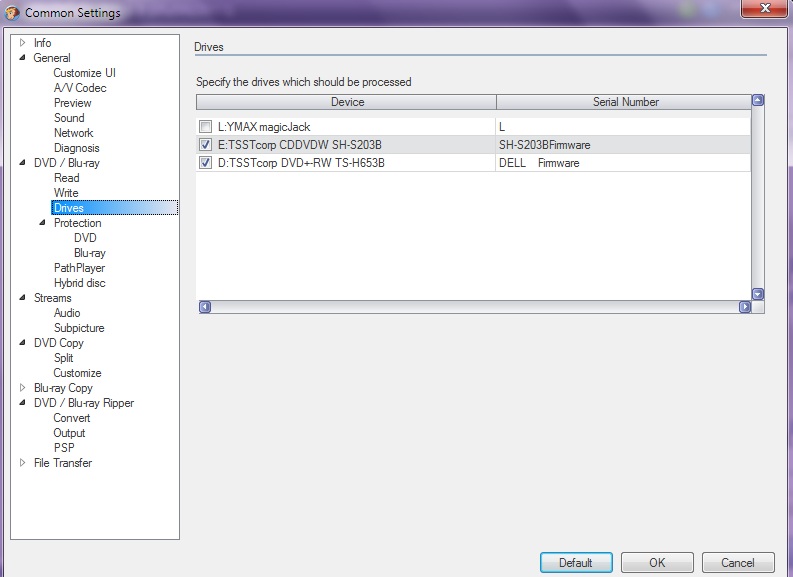Select the highlighted Drives tree item
This screenshot has height=577, width=793.
[x=114, y=208]
